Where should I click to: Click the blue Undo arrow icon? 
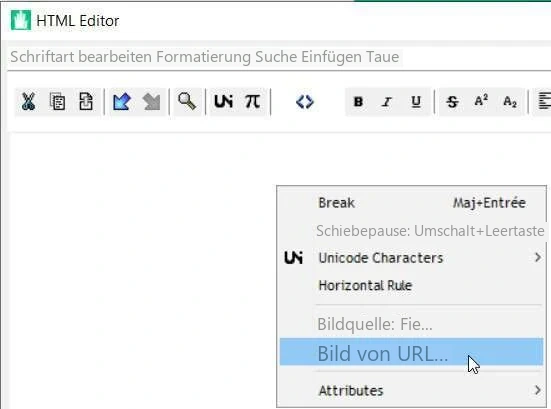[122, 102]
